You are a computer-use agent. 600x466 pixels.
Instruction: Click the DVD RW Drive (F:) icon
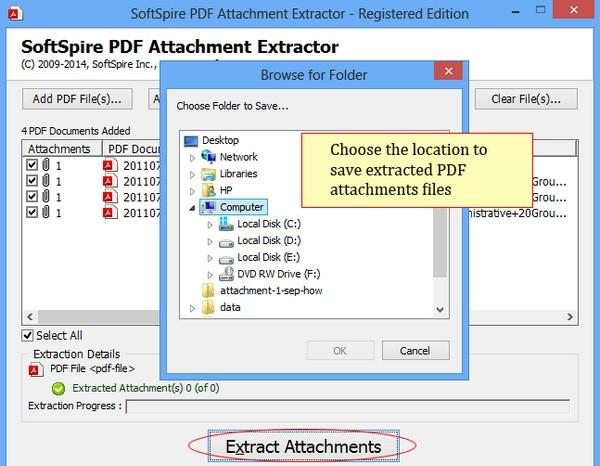point(226,274)
